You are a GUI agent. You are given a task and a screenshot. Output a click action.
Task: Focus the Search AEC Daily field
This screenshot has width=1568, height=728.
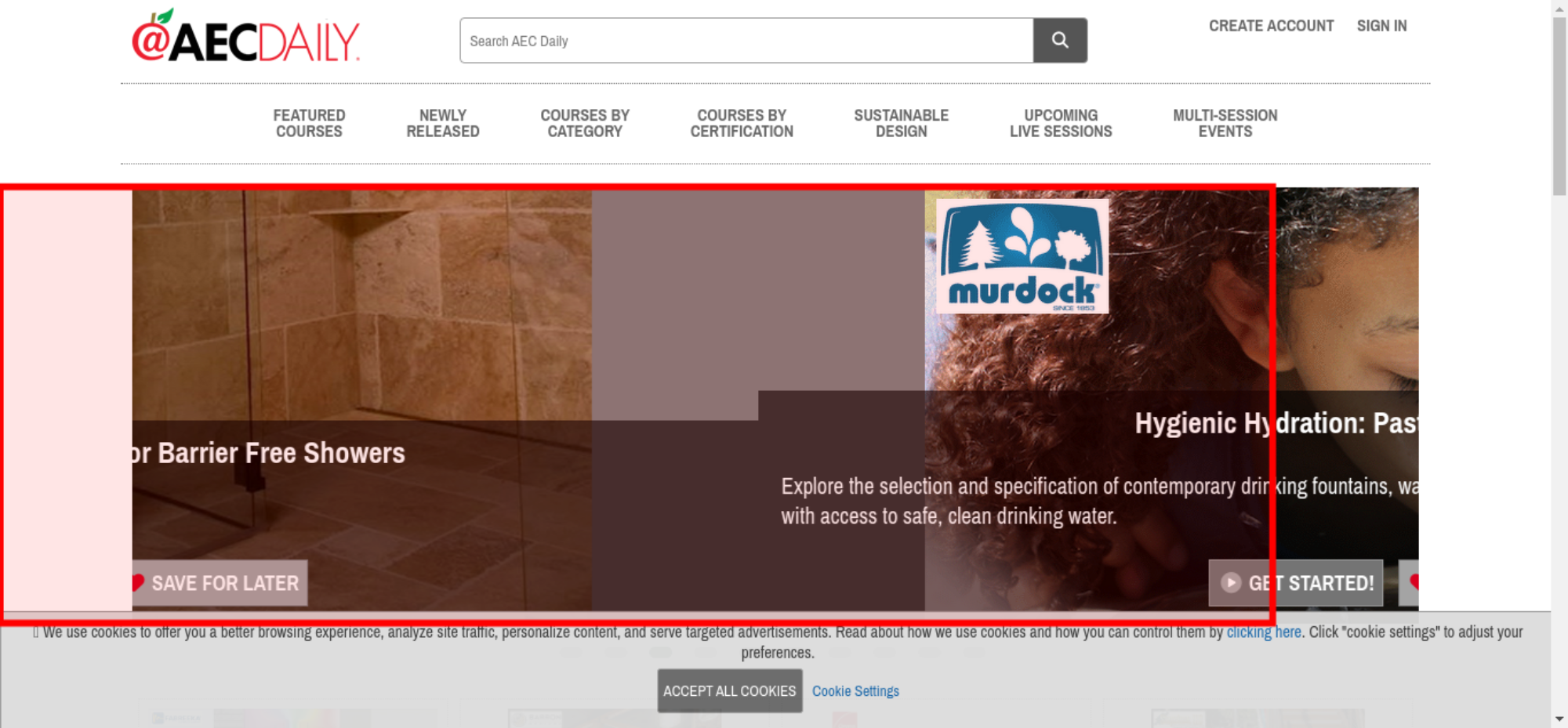[746, 41]
